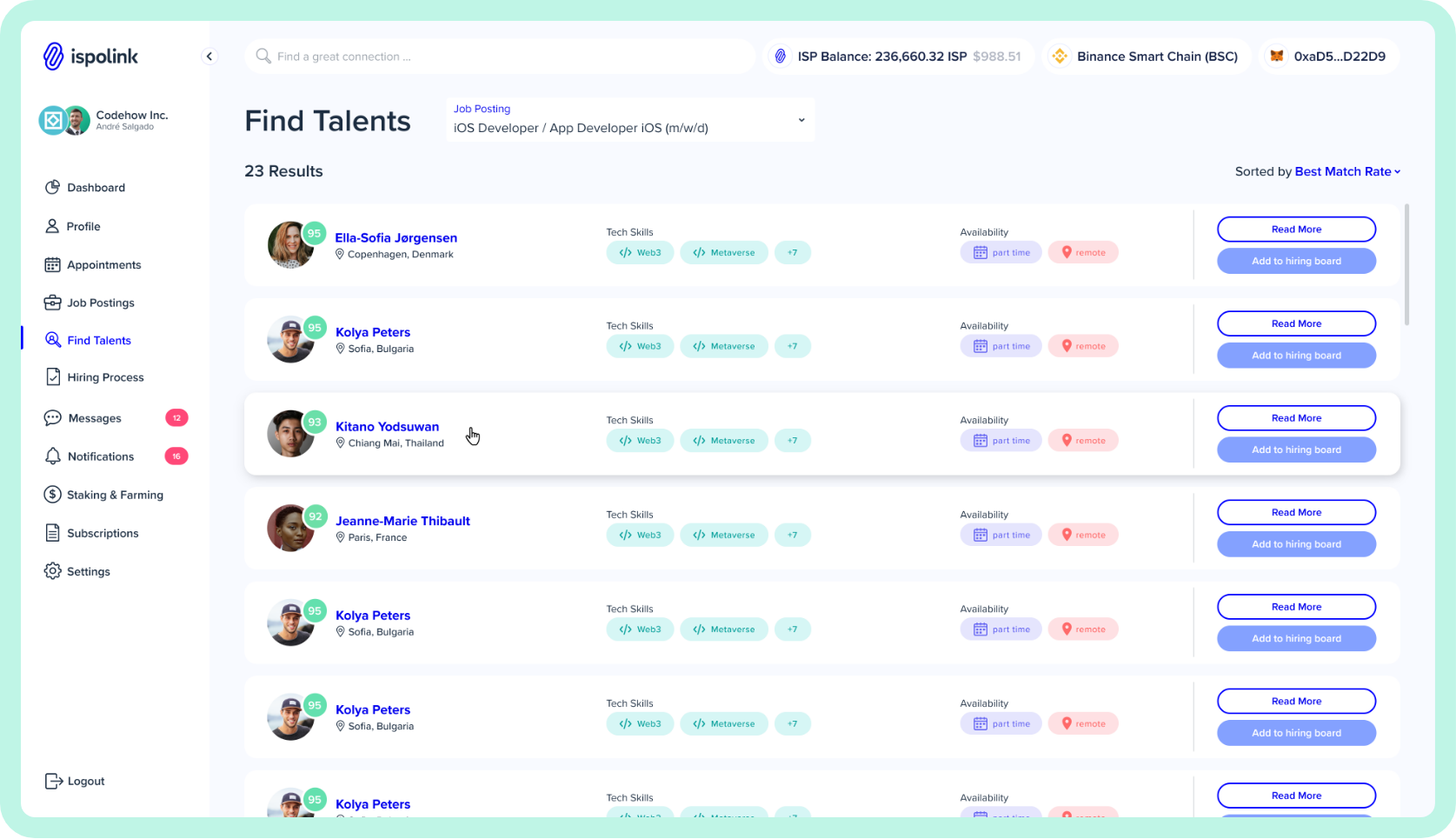Click the Logout exit icon

coord(53,781)
